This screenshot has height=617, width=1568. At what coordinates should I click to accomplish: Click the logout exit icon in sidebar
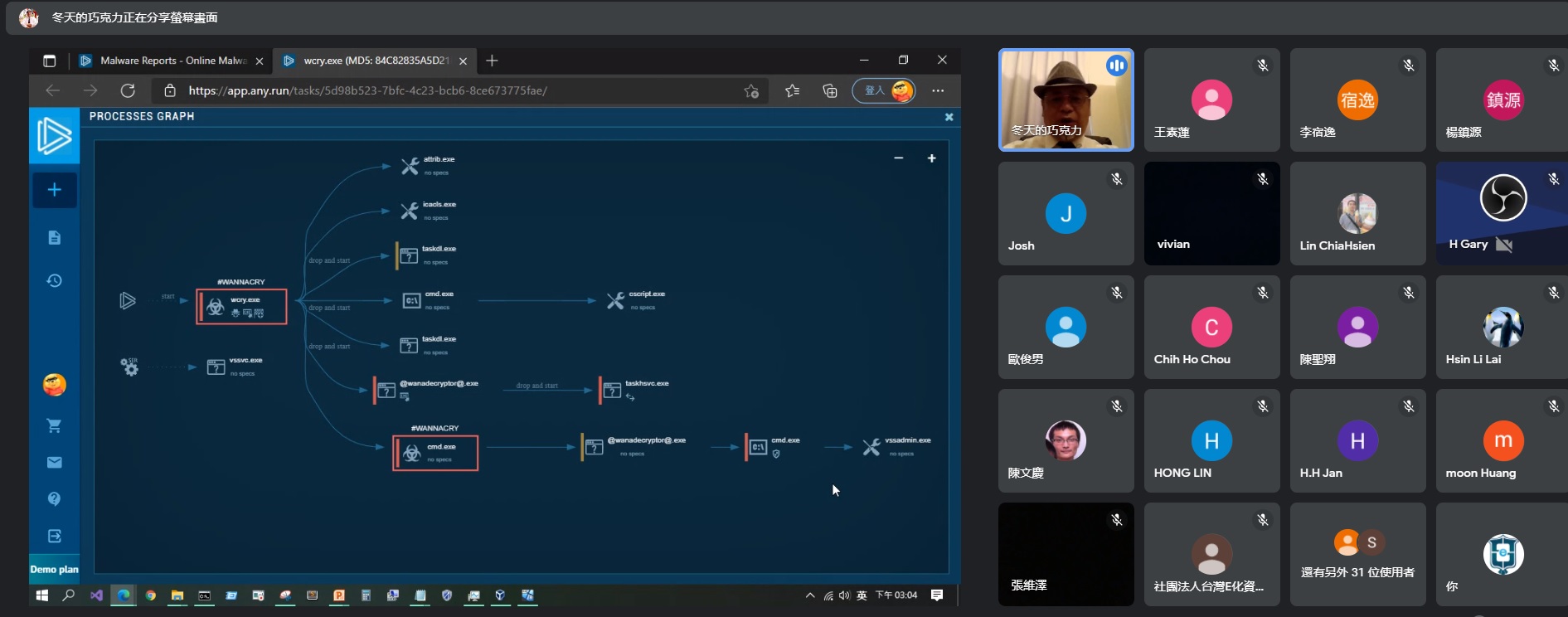(x=55, y=536)
